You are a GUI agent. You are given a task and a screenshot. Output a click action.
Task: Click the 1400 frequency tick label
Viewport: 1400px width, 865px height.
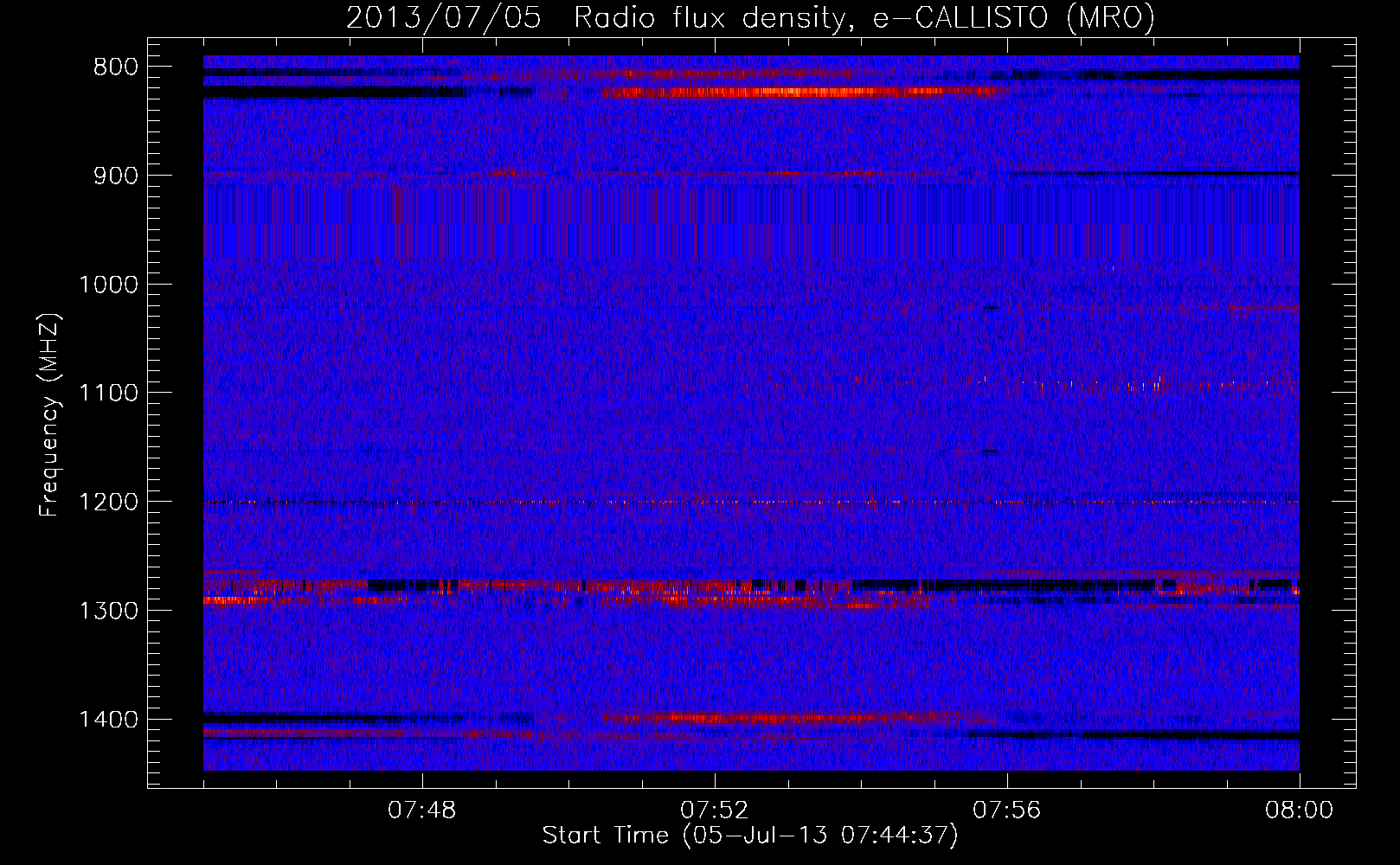108,720
